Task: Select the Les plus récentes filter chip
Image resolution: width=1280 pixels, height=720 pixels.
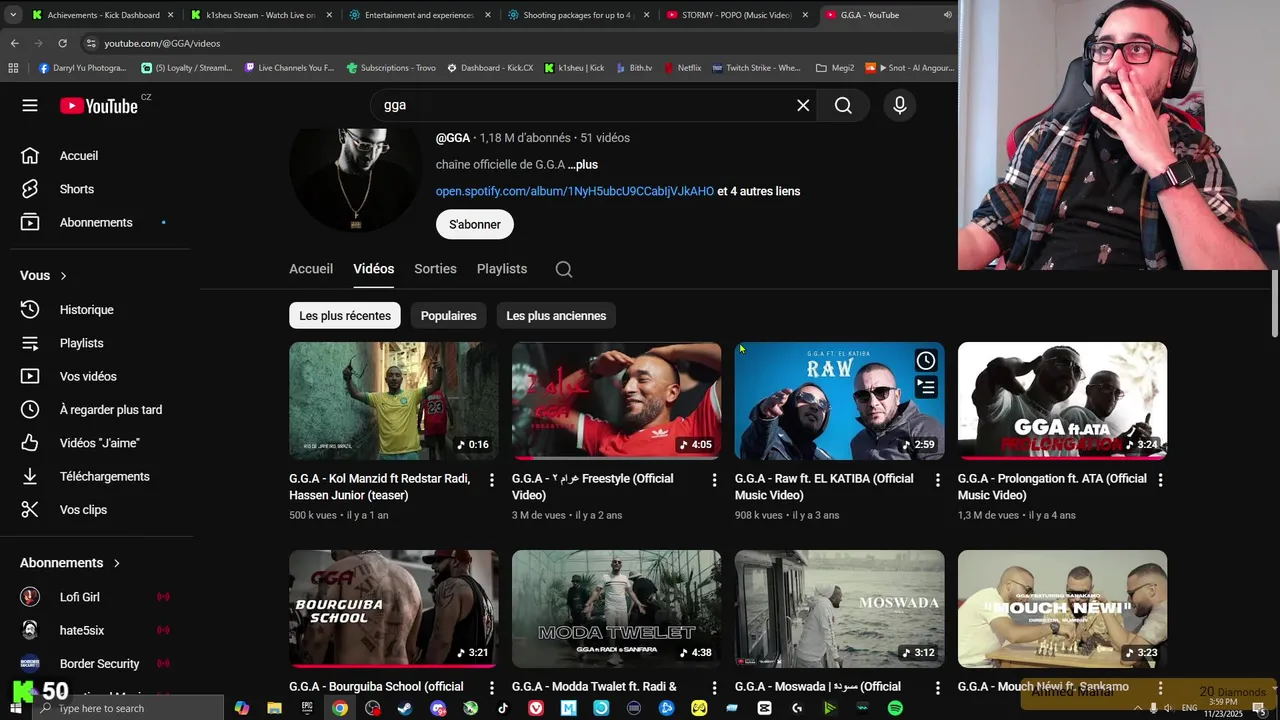Action: pyautogui.click(x=345, y=316)
